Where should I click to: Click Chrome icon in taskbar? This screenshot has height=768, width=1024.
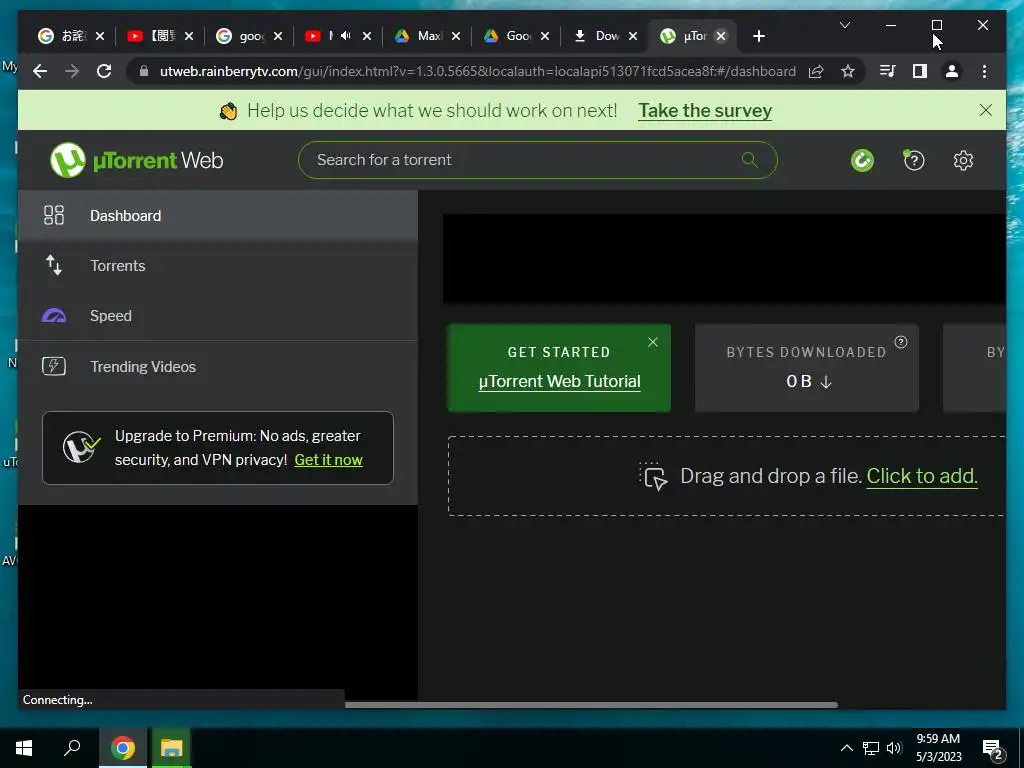tap(122, 748)
